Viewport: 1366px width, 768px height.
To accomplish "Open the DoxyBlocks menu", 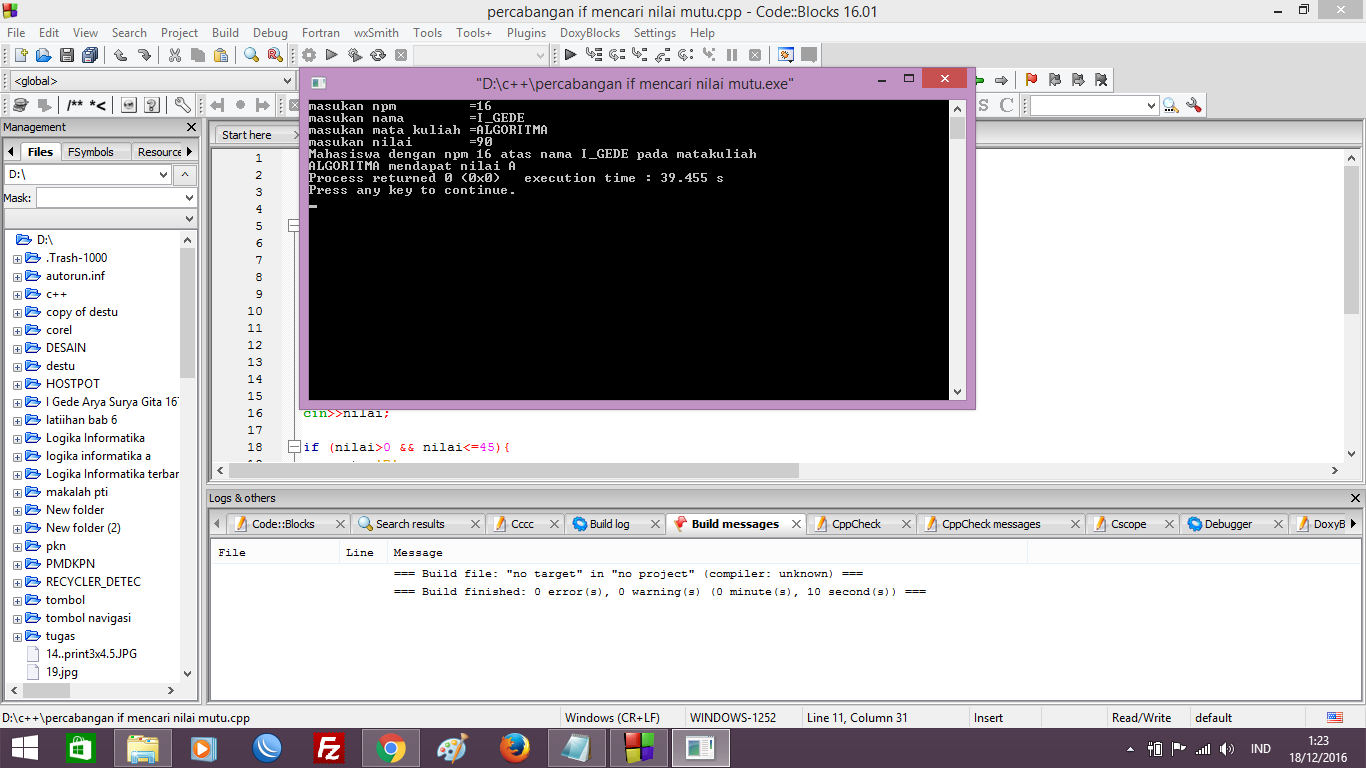I will pos(590,32).
